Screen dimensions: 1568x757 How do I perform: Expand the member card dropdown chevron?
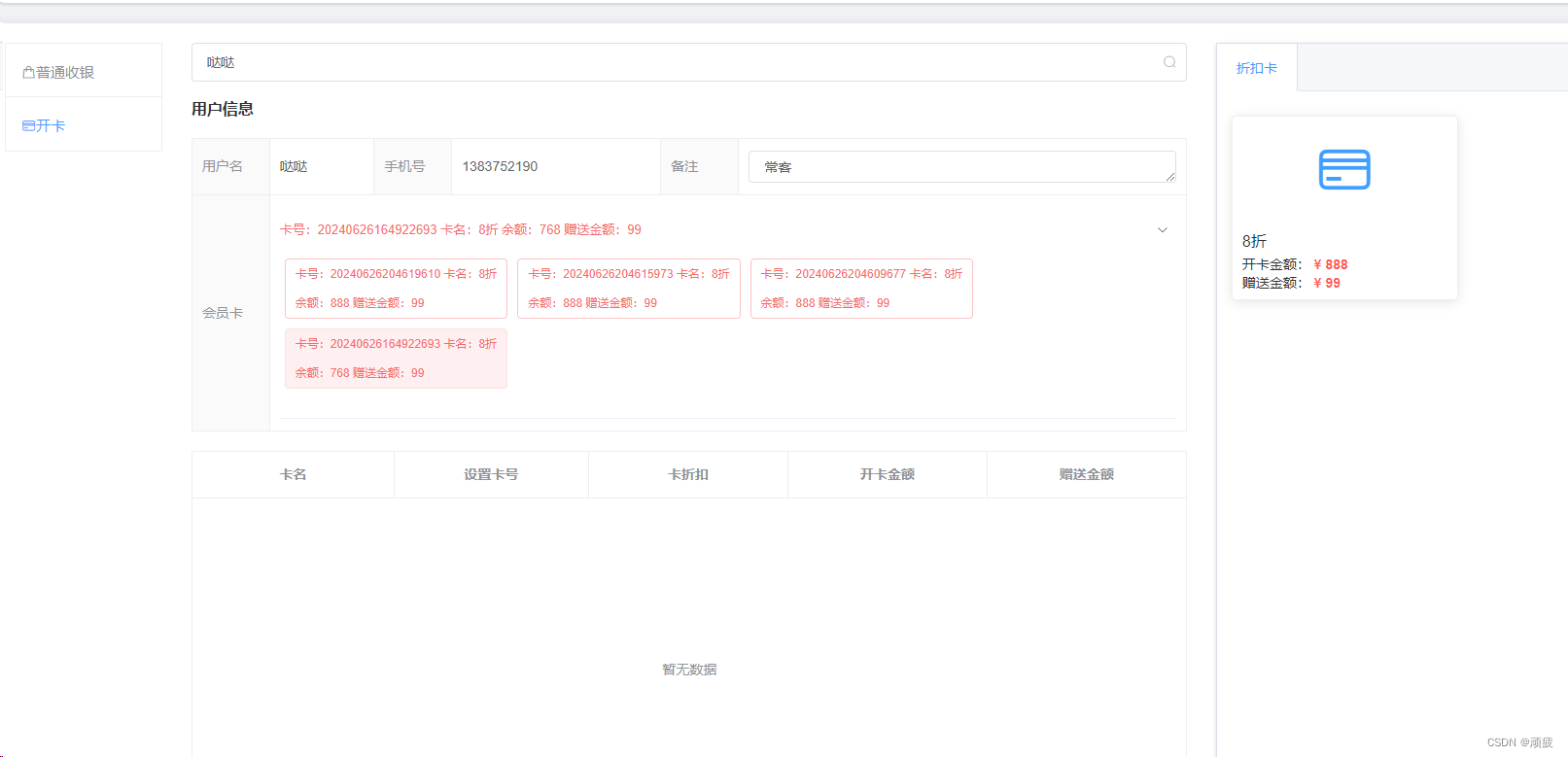1162,230
